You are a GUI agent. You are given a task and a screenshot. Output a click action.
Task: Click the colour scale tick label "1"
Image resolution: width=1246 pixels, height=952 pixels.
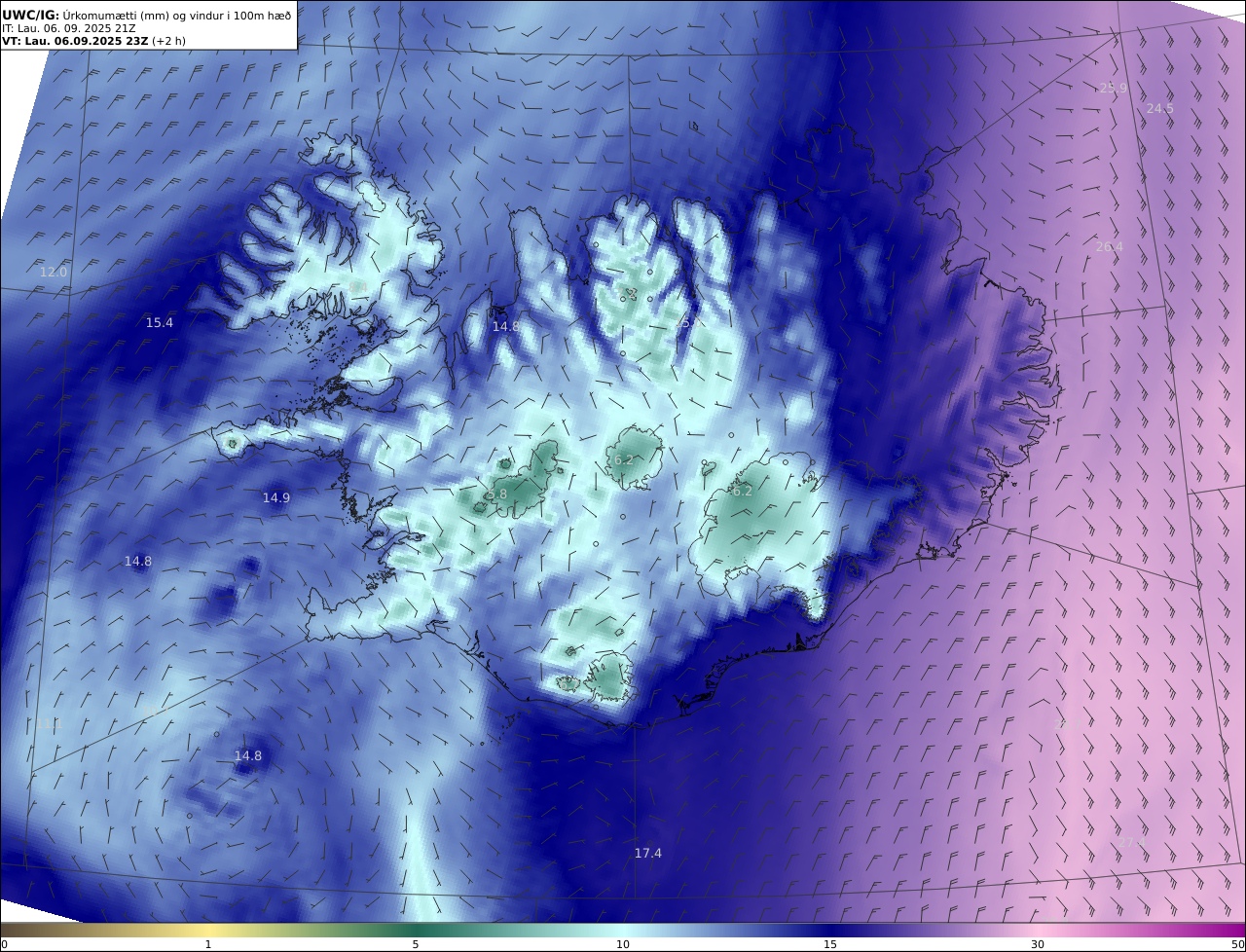coord(208,945)
